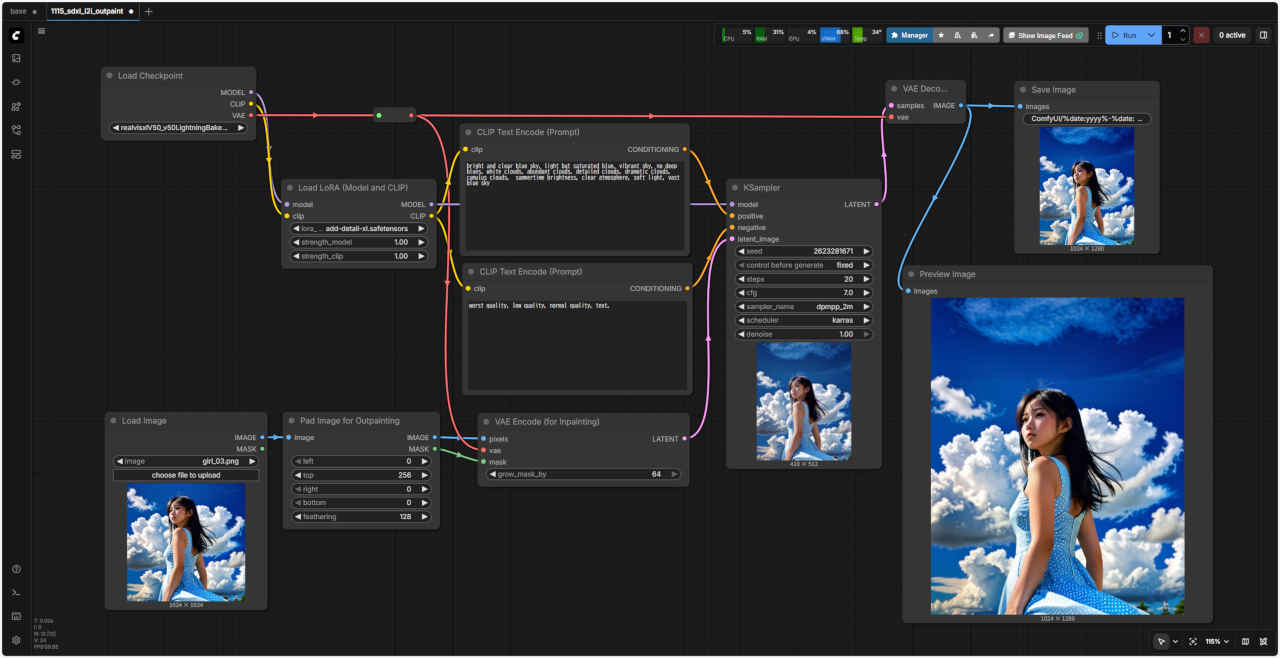
Task: Open the sampler_name dpmpp_2m selector
Action: [x=804, y=307]
